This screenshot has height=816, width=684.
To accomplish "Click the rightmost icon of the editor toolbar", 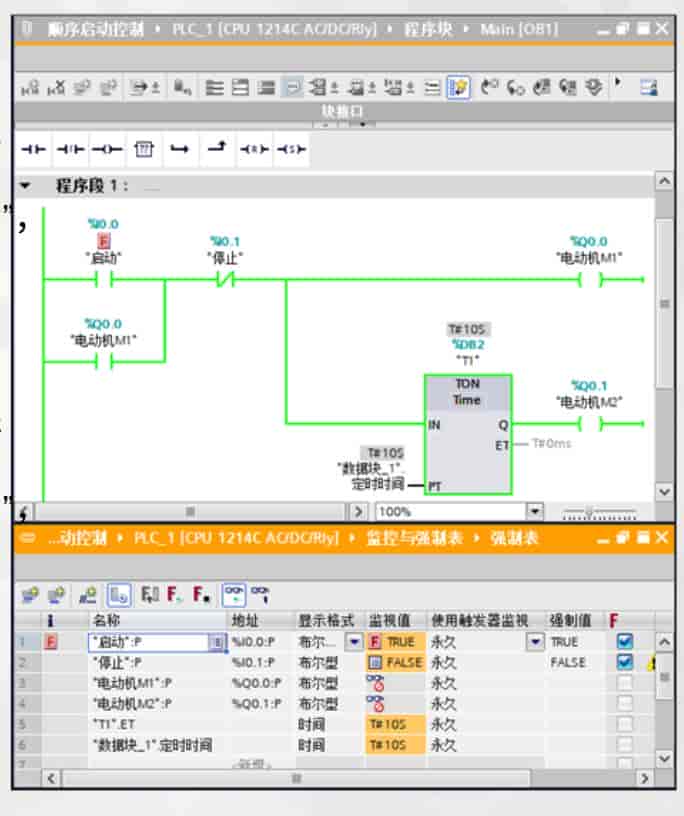I will coord(649,87).
